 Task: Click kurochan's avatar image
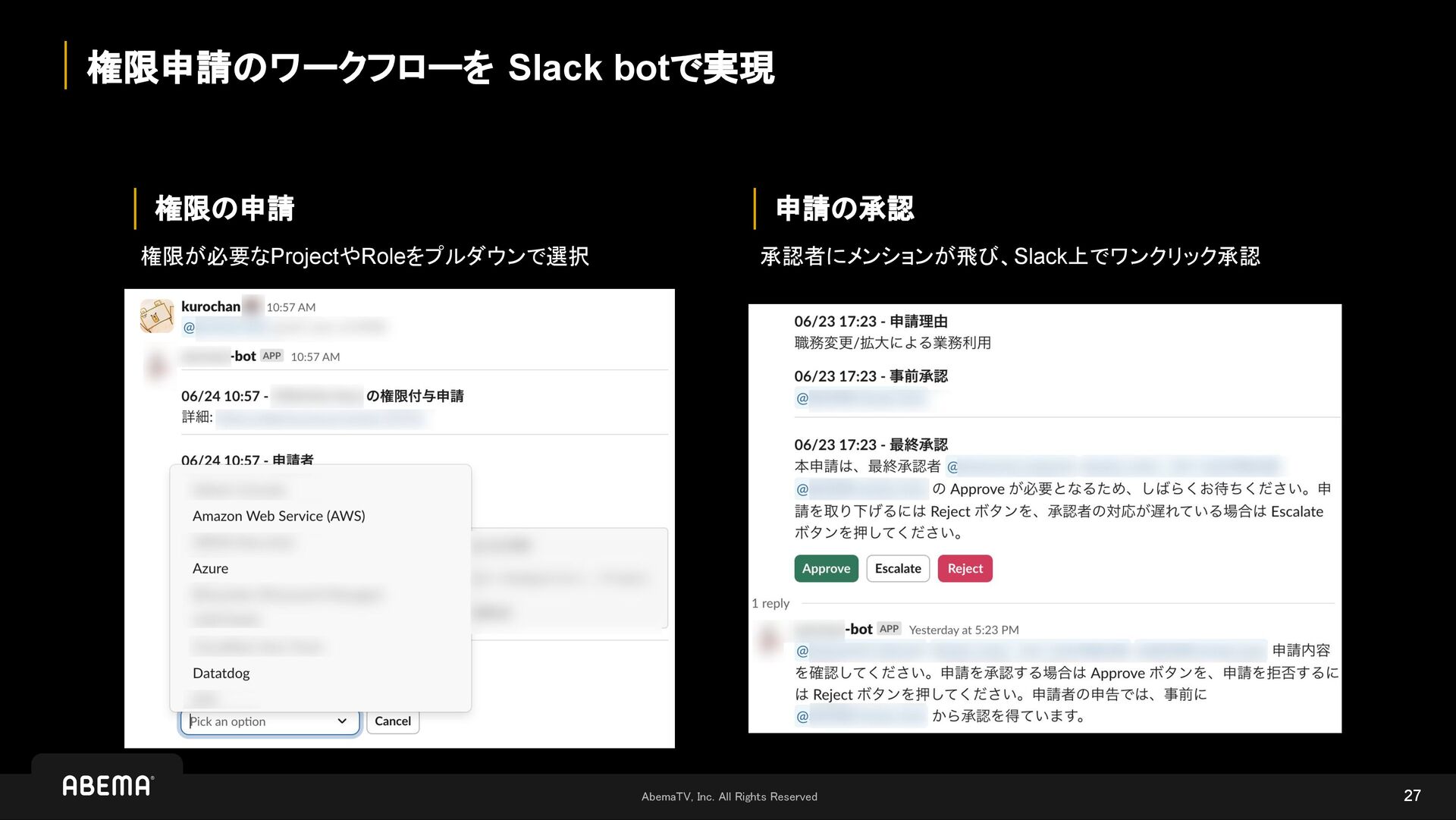[157, 316]
